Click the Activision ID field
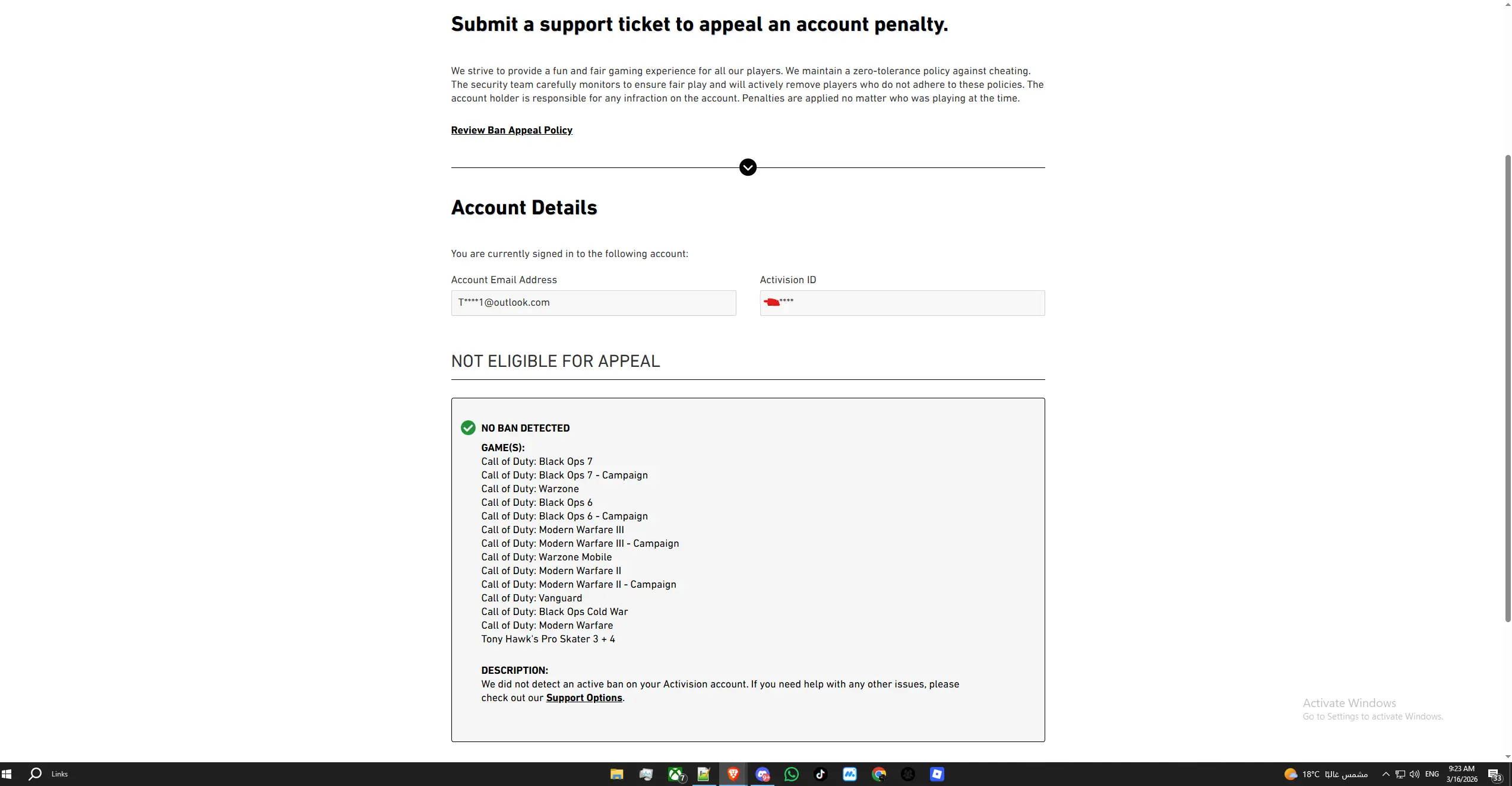 click(902, 303)
